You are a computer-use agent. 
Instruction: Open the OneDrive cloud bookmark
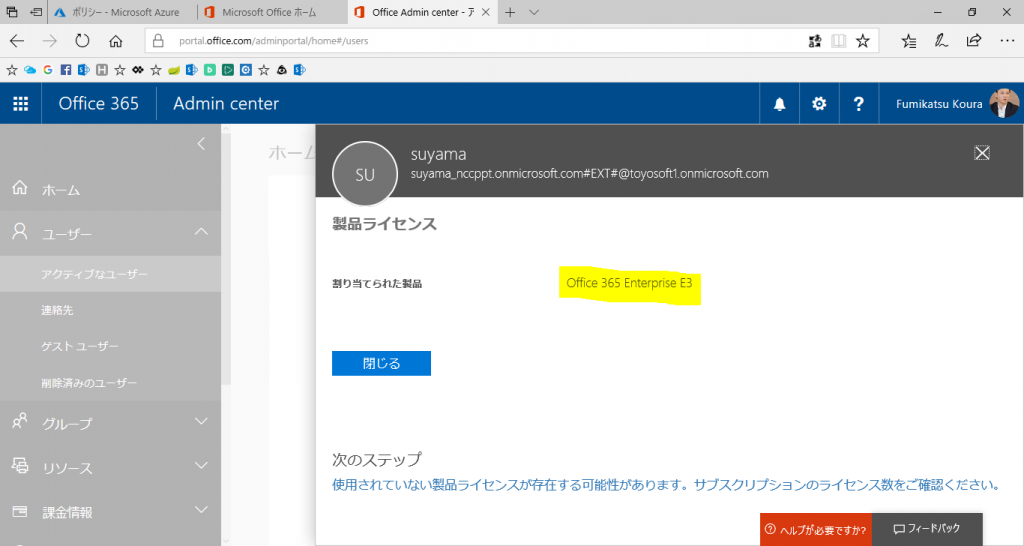pos(30,70)
